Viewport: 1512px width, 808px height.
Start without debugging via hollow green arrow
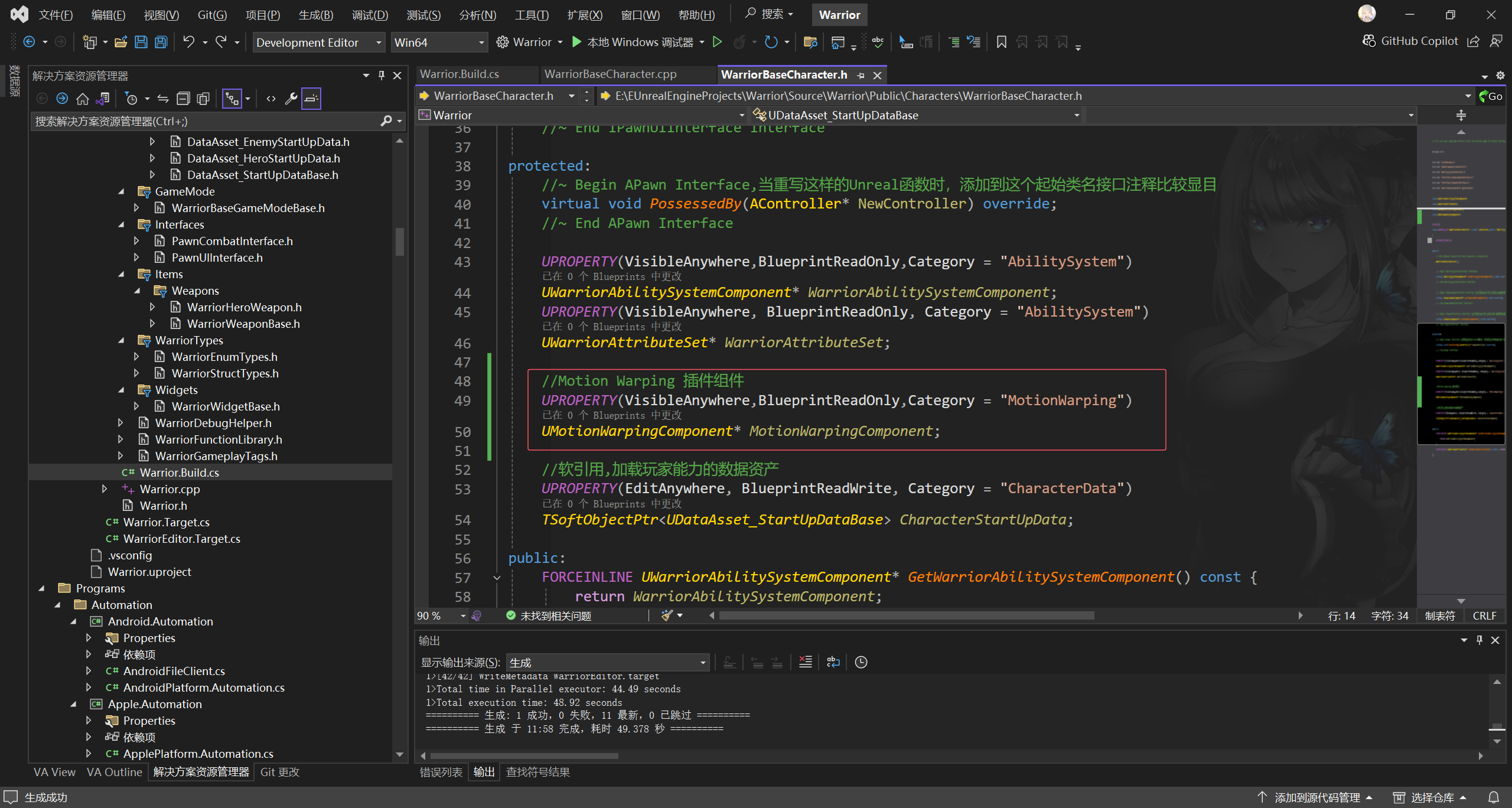(x=717, y=42)
